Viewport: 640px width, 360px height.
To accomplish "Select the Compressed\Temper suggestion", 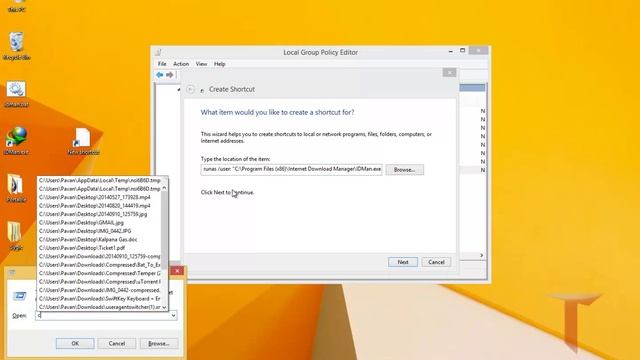I will tap(99, 273).
